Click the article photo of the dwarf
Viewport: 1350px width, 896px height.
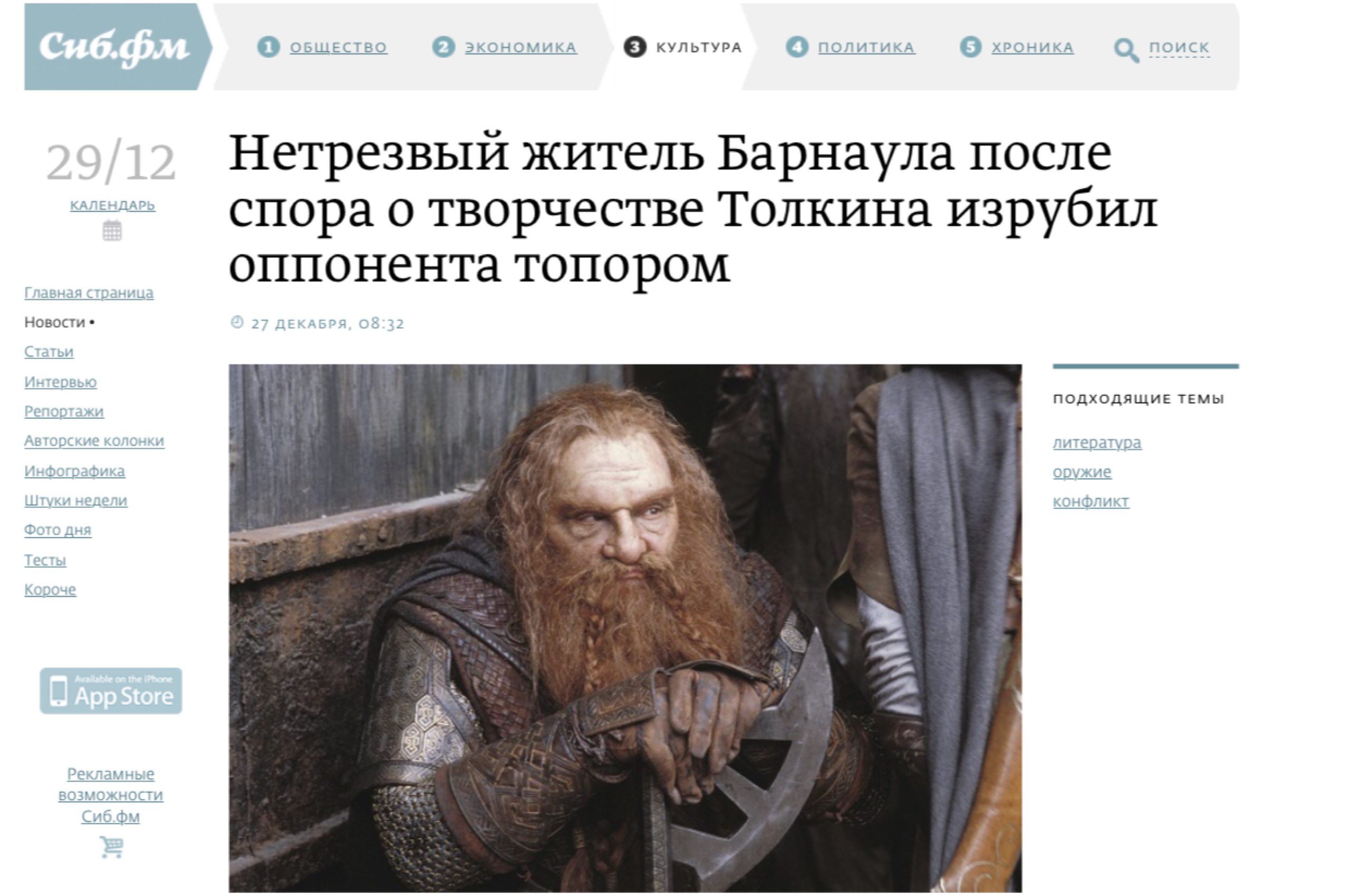click(625, 628)
